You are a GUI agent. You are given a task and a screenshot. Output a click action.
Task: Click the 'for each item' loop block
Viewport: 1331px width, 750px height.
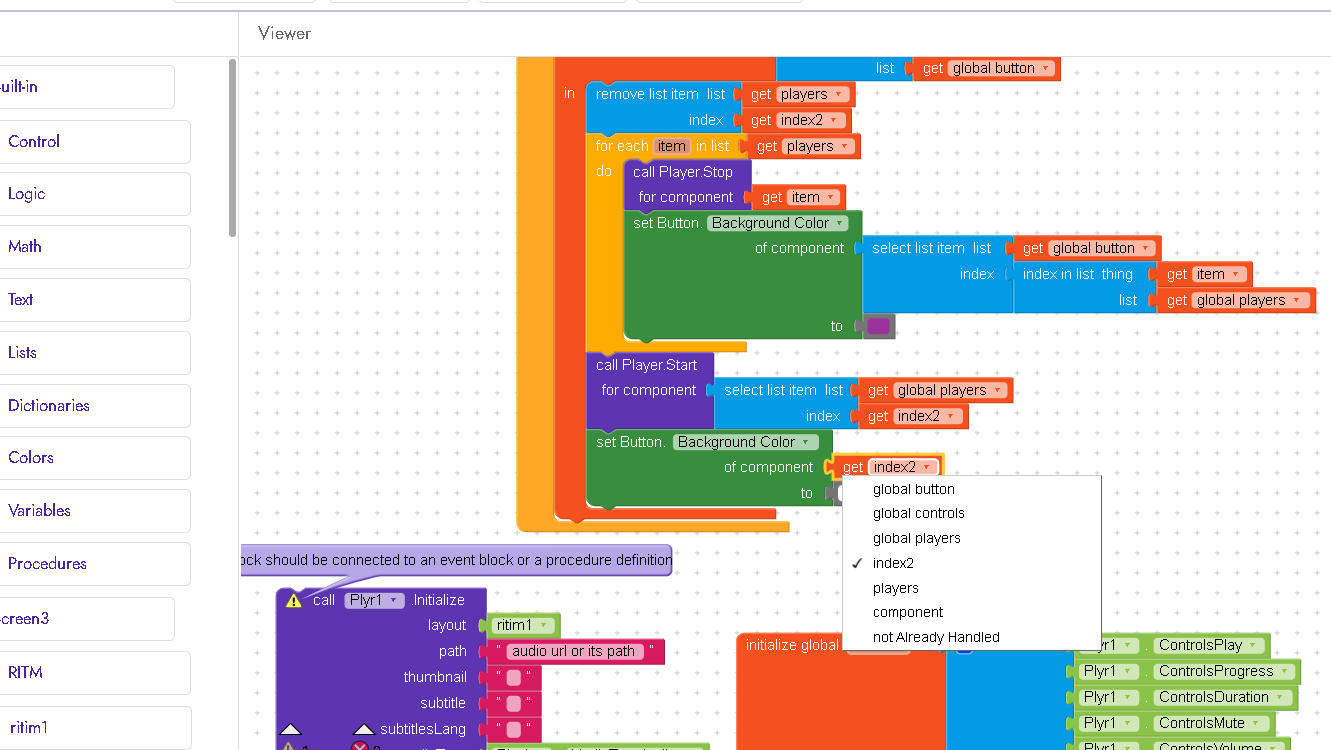620,146
